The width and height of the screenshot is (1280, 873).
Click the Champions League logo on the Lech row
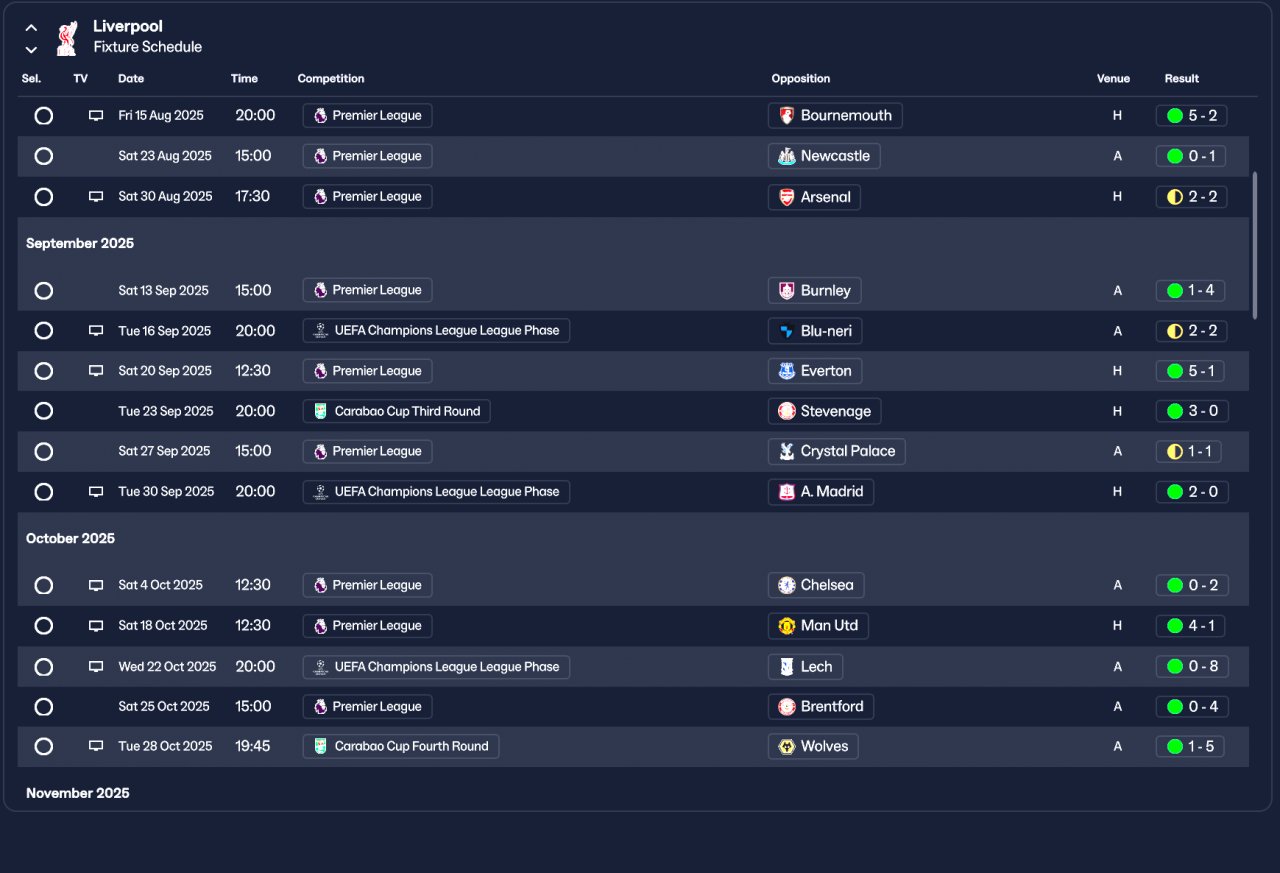320,667
